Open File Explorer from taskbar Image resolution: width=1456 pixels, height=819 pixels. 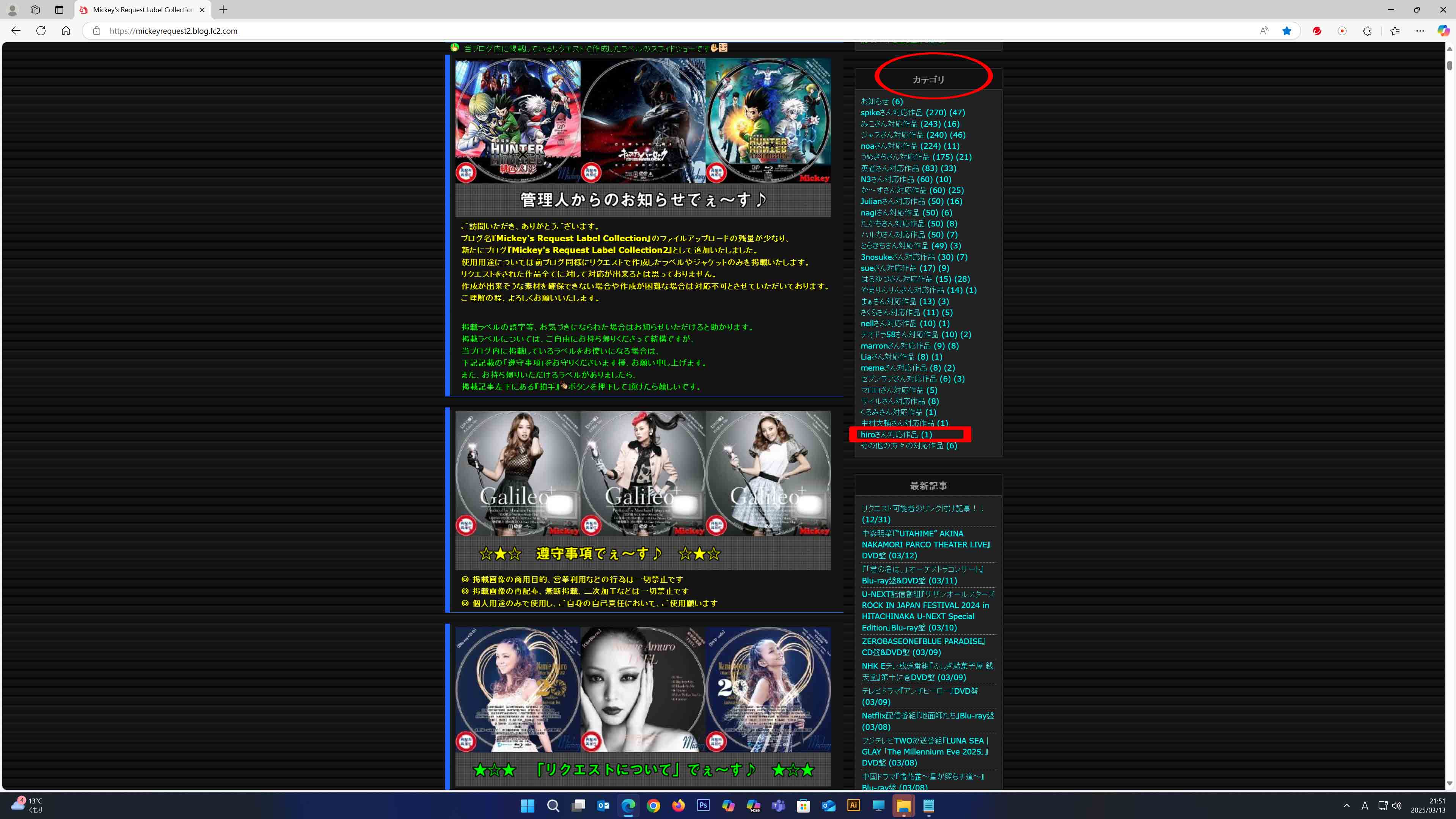click(x=903, y=805)
